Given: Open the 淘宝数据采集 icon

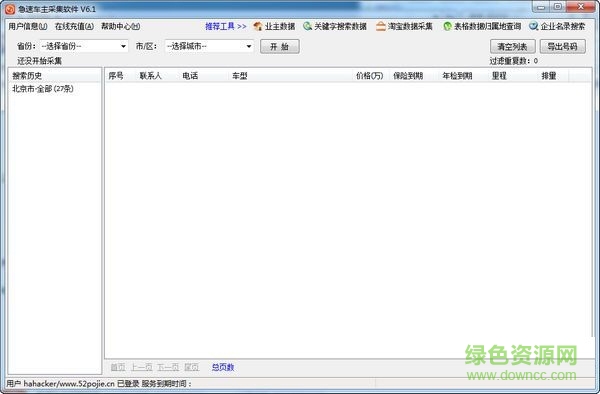Looking at the screenshot, I should point(380,26).
